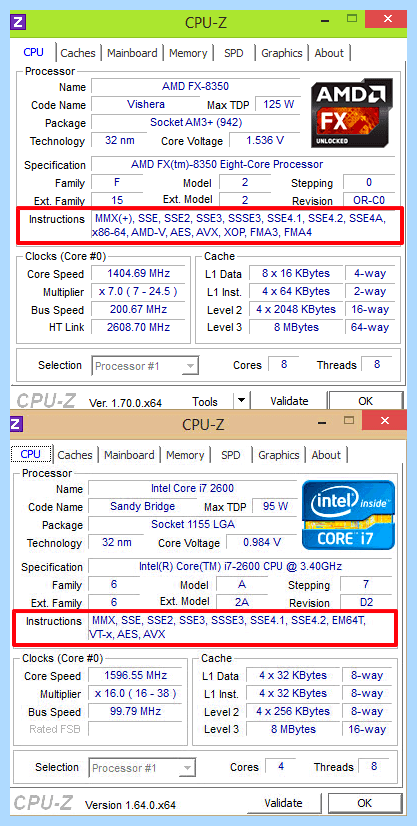
Task: Click the 64-way Level 3 associativity value
Action: [369, 327]
